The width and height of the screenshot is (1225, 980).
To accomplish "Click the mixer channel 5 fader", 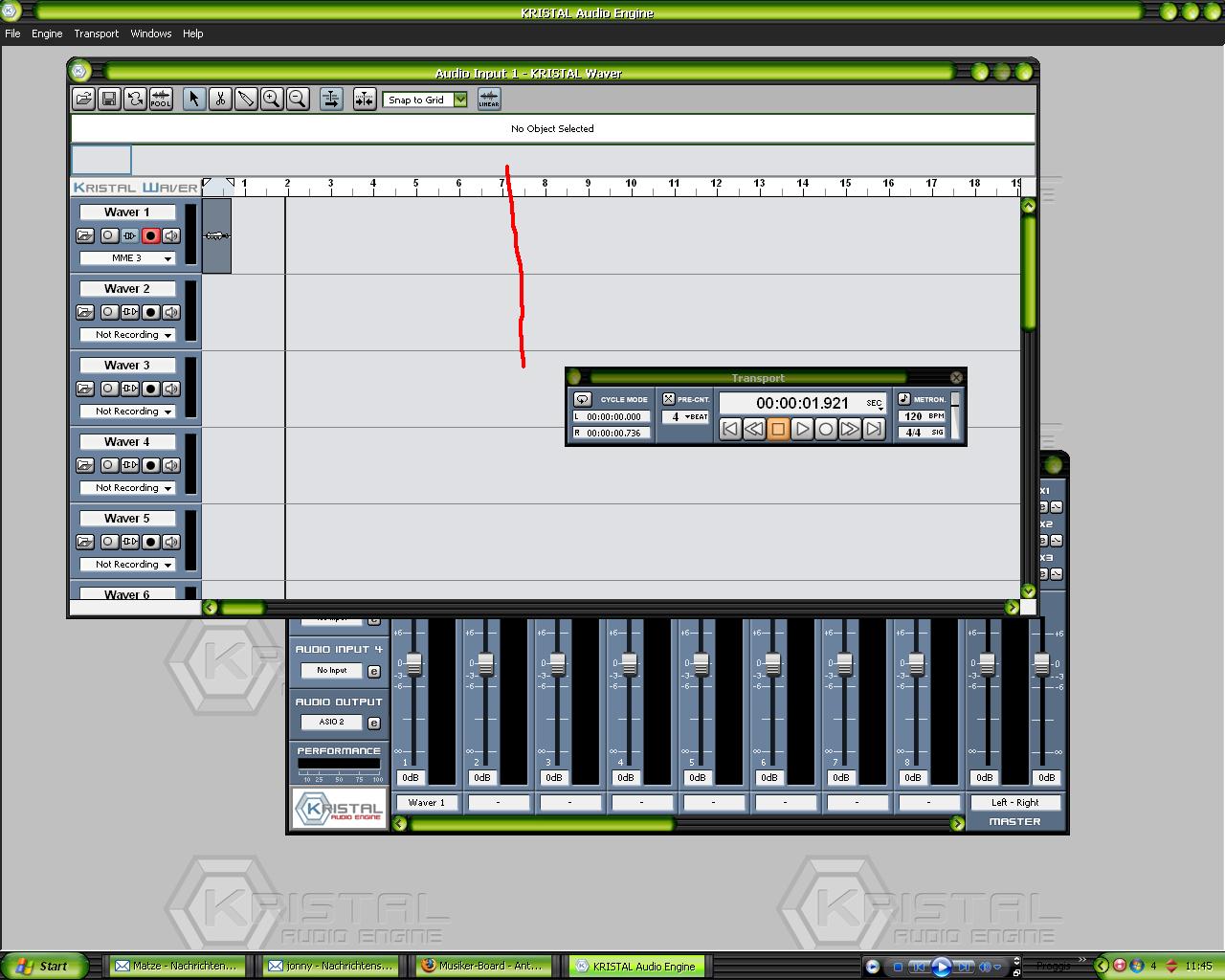I will pos(701,663).
